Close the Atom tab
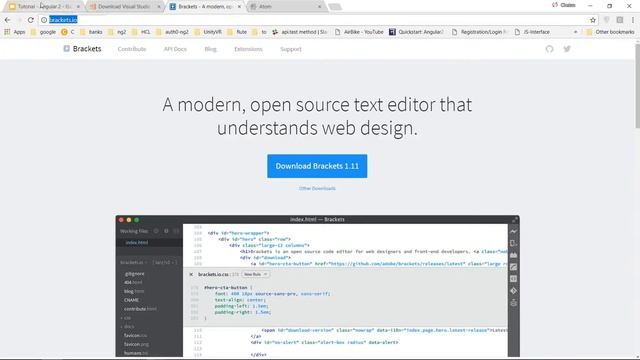This screenshot has width=640, height=360. (x=320, y=7)
